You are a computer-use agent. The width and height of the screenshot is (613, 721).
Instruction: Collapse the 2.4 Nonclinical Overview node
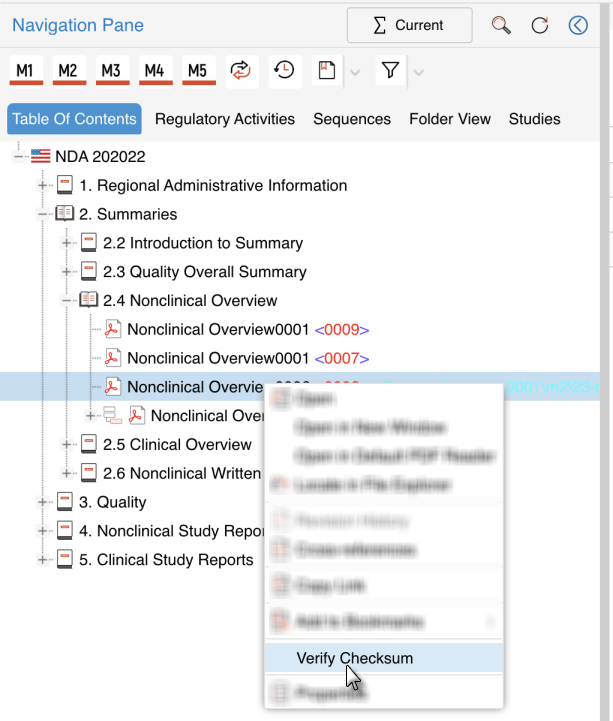tap(67, 300)
